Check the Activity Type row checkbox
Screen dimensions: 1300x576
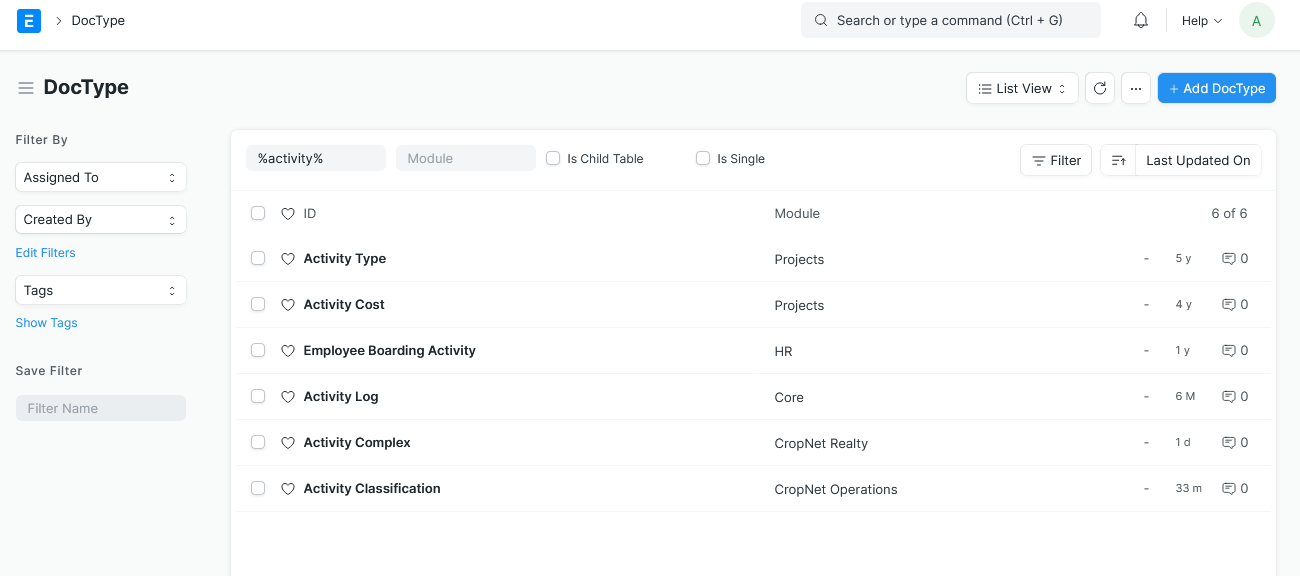[x=258, y=258]
